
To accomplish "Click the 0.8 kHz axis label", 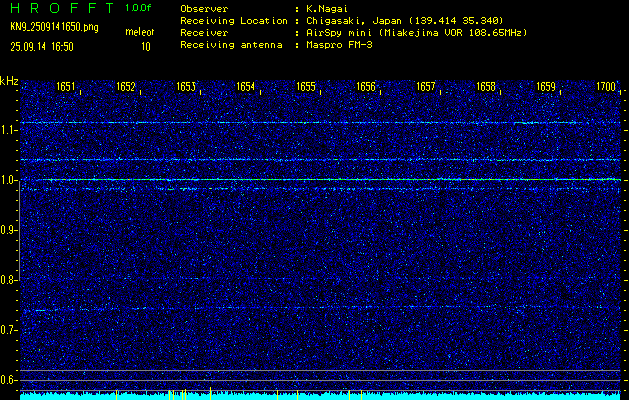I will tap(7, 280).
